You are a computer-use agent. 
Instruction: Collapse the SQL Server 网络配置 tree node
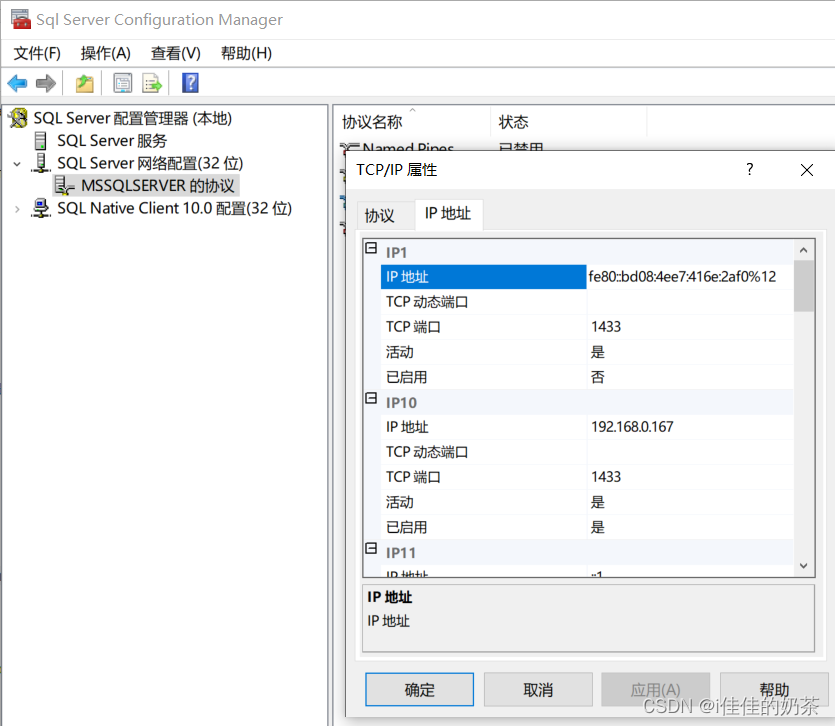coord(17,164)
